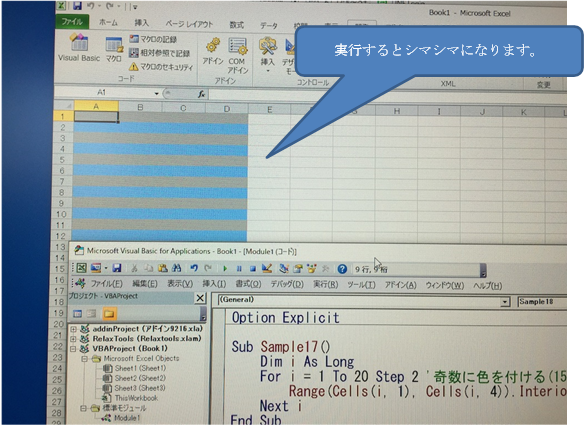Image resolution: width=584 pixels, height=425 pixels.
Task: Switch to the 数式 ribbon tab
Action: pyautogui.click(x=237, y=25)
